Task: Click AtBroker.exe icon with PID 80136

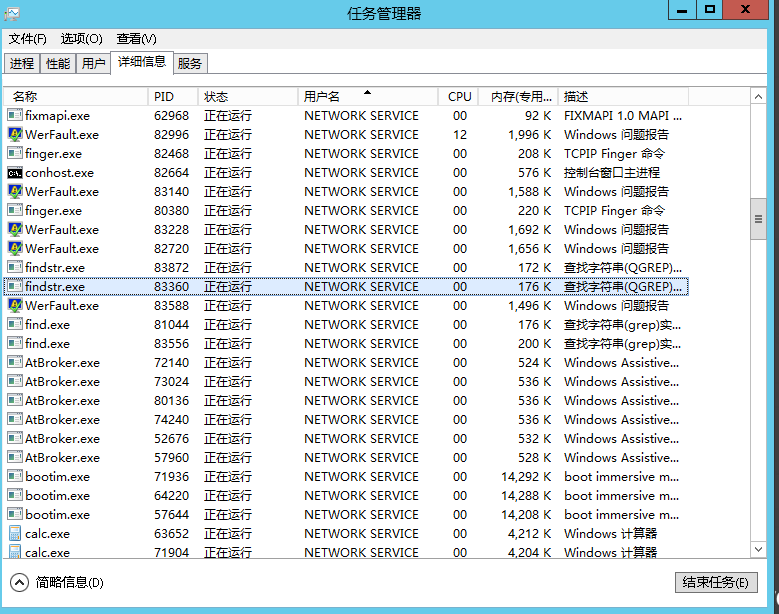Action: pyautogui.click(x=15, y=400)
